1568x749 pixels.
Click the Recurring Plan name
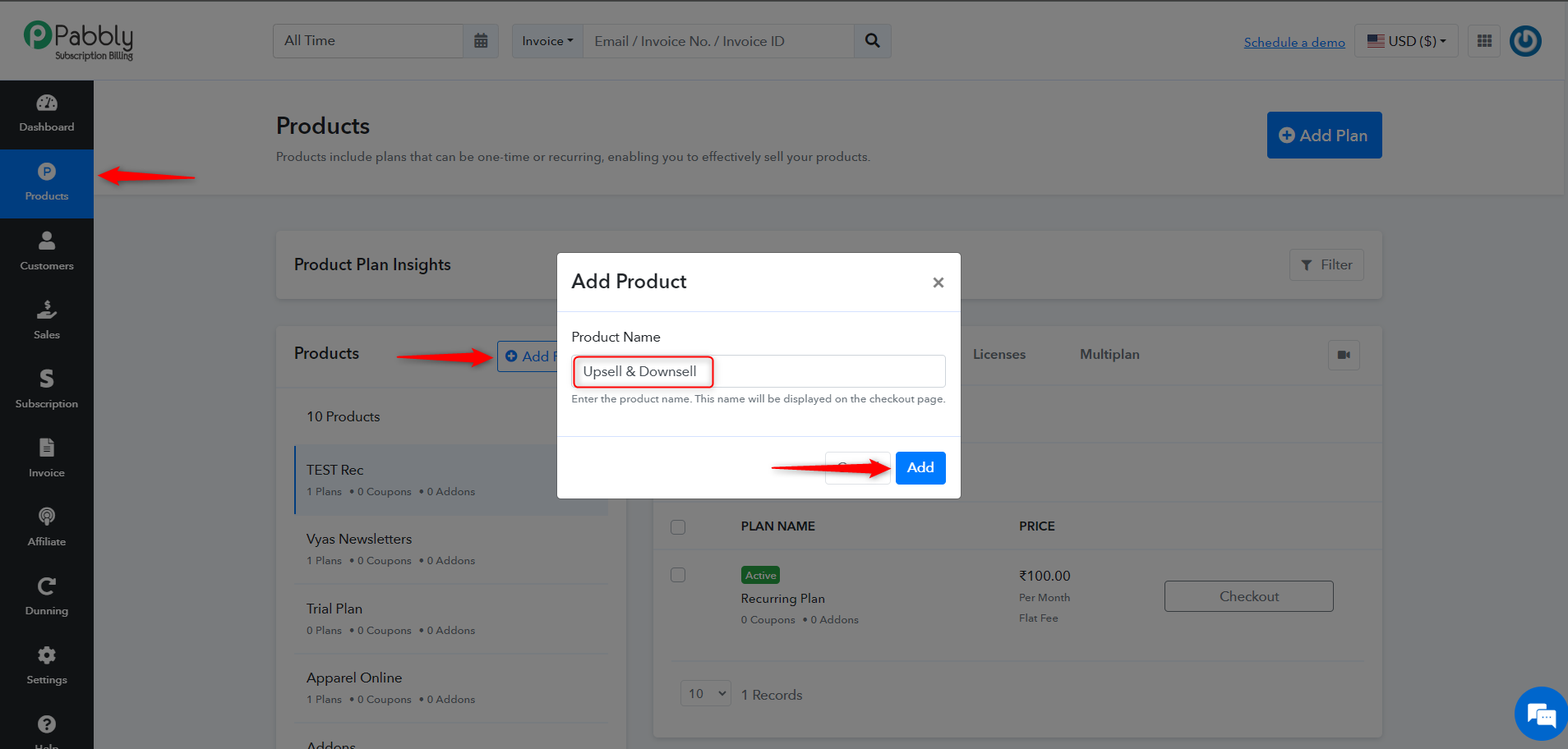782,599
